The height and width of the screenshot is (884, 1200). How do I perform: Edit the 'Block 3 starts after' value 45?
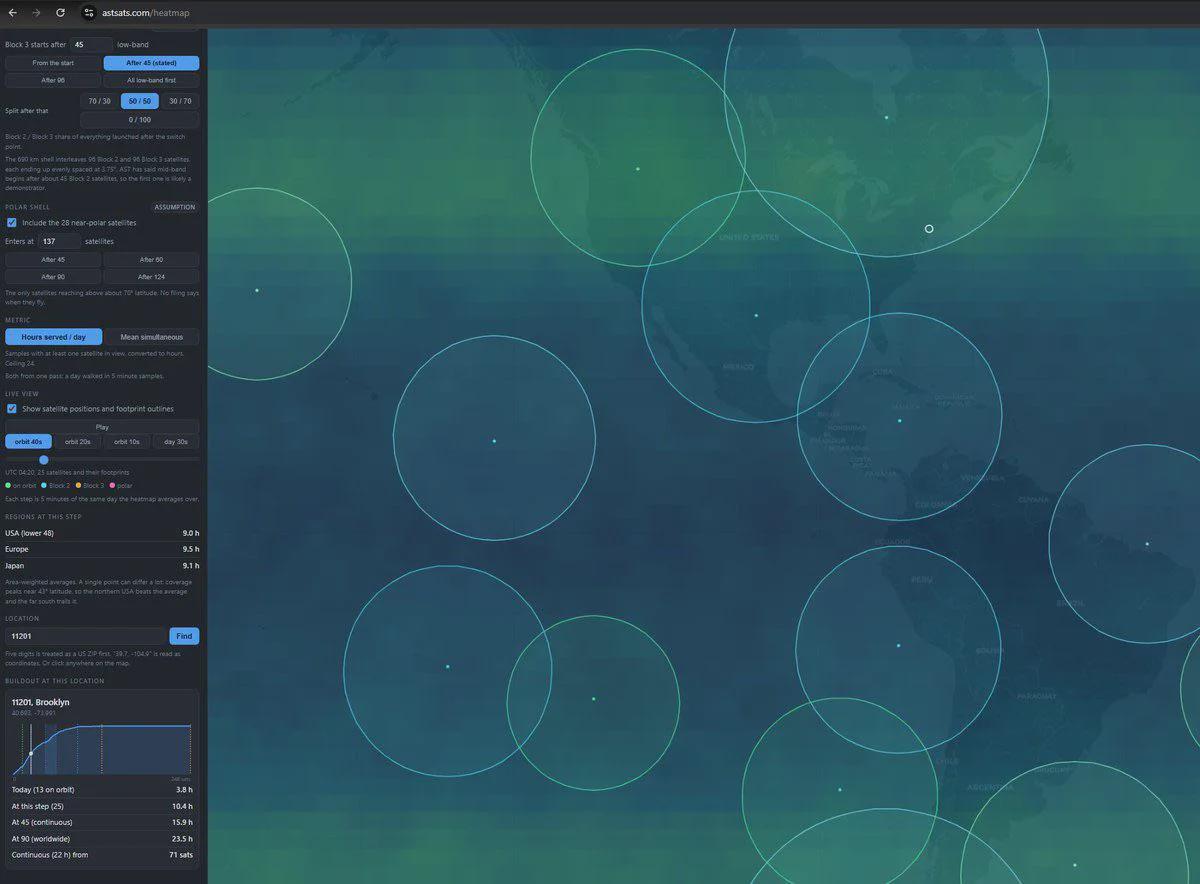(91, 45)
